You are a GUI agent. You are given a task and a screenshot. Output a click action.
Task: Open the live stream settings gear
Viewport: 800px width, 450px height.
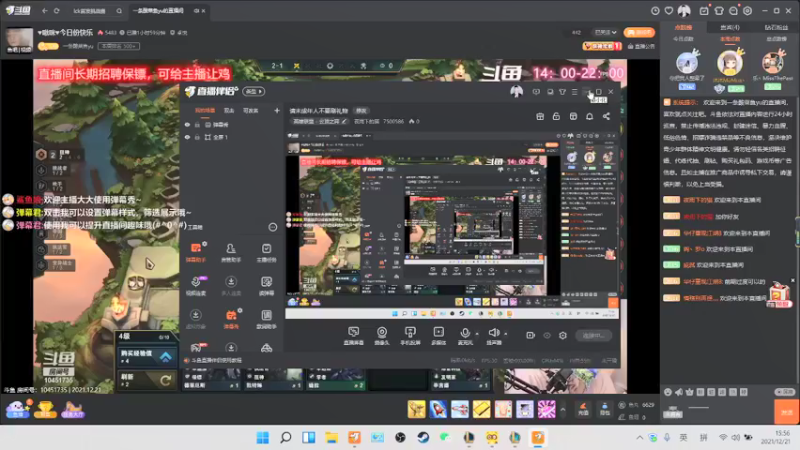[x=563, y=335]
